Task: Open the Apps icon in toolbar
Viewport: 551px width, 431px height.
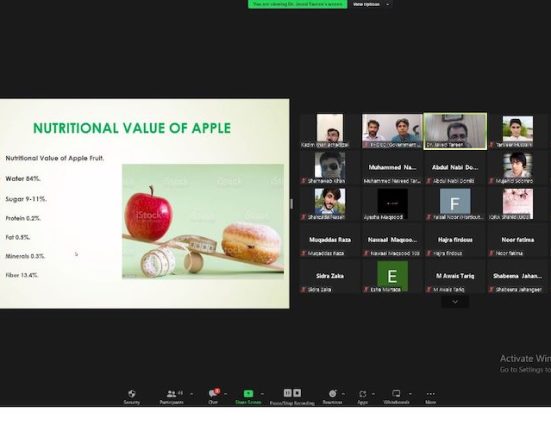Action: (x=363, y=394)
